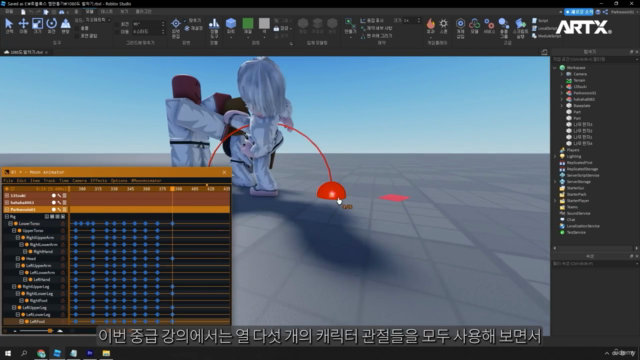Click the Lock padlock tool icon
Image resolution: width=640 pixels, height=360 pixels.
click(276, 28)
